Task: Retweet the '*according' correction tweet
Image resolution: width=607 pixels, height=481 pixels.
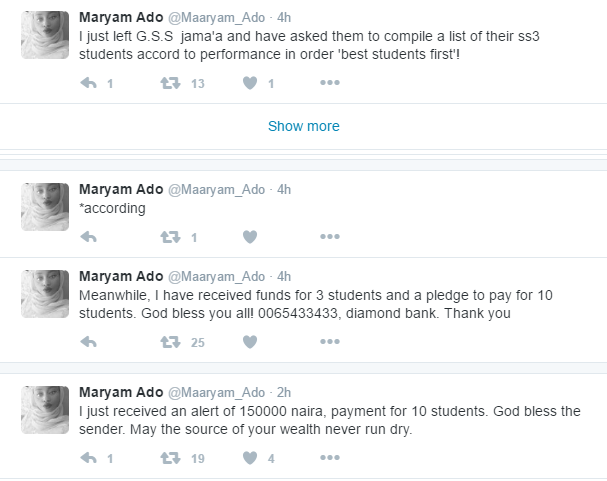Action: pos(171,236)
